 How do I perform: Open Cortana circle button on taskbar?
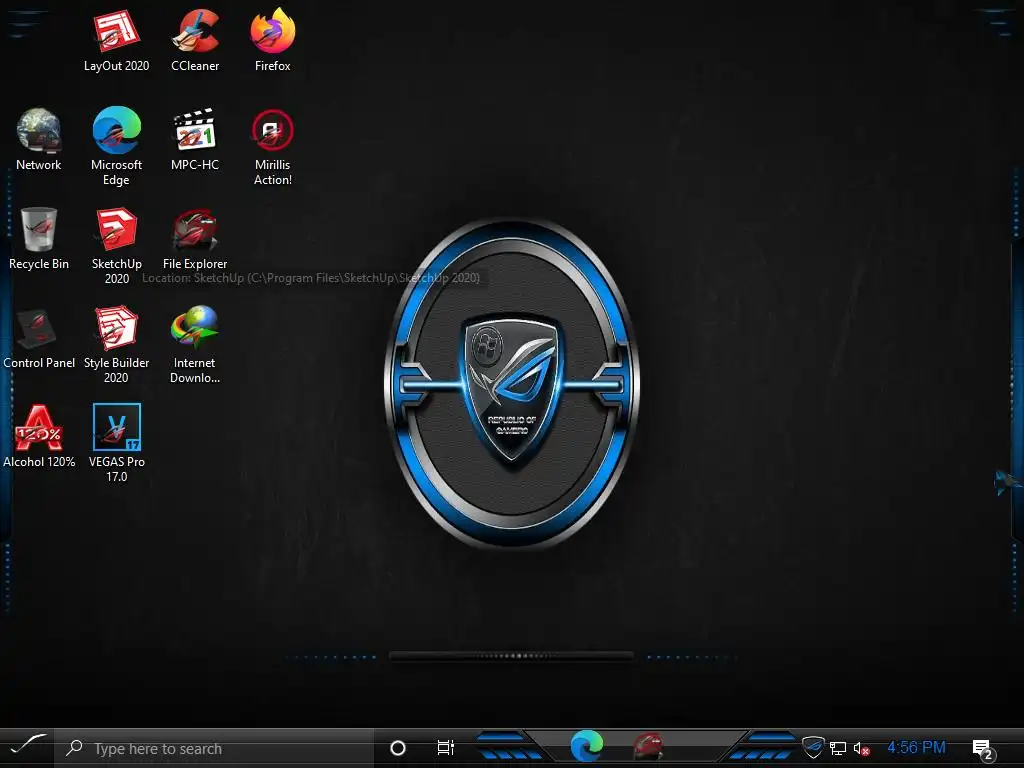tap(398, 748)
